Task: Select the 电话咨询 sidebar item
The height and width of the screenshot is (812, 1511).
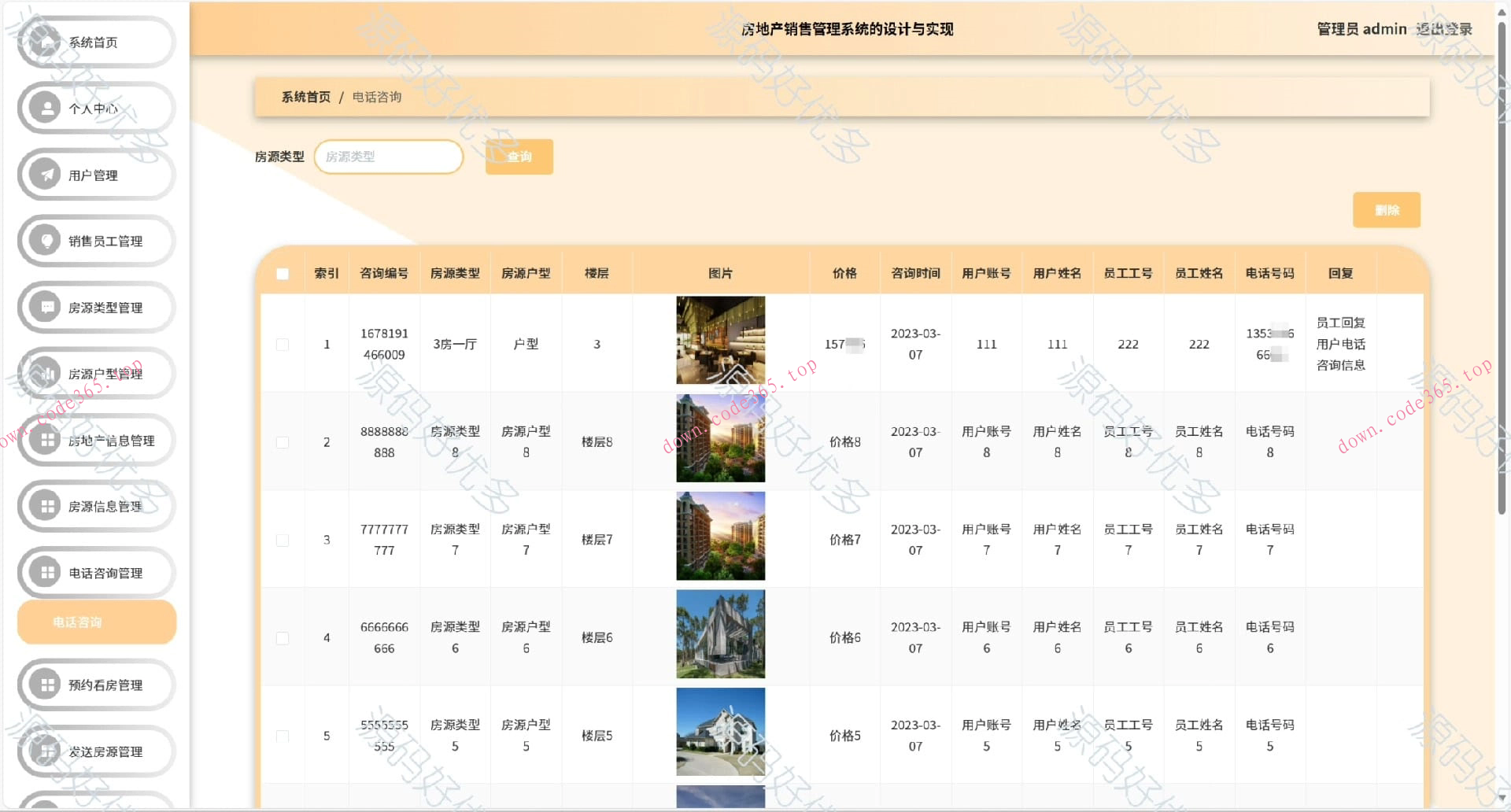Action: (x=96, y=622)
